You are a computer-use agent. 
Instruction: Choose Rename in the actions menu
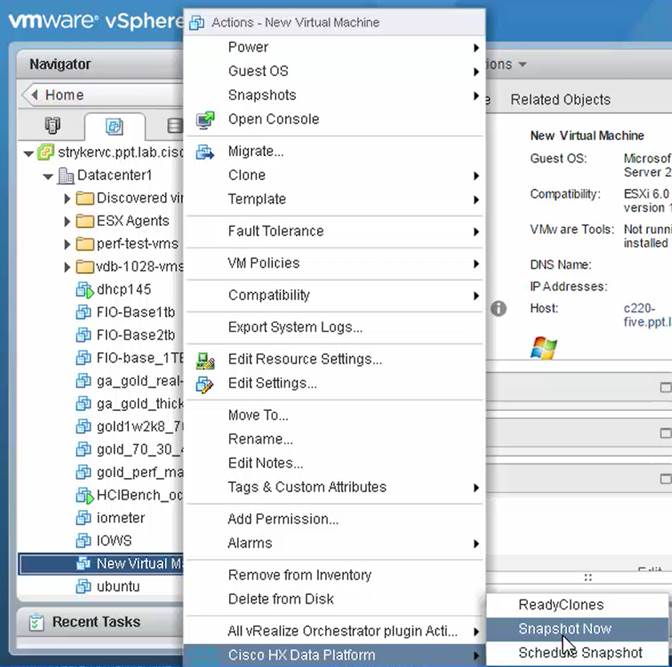click(x=334, y=439)
